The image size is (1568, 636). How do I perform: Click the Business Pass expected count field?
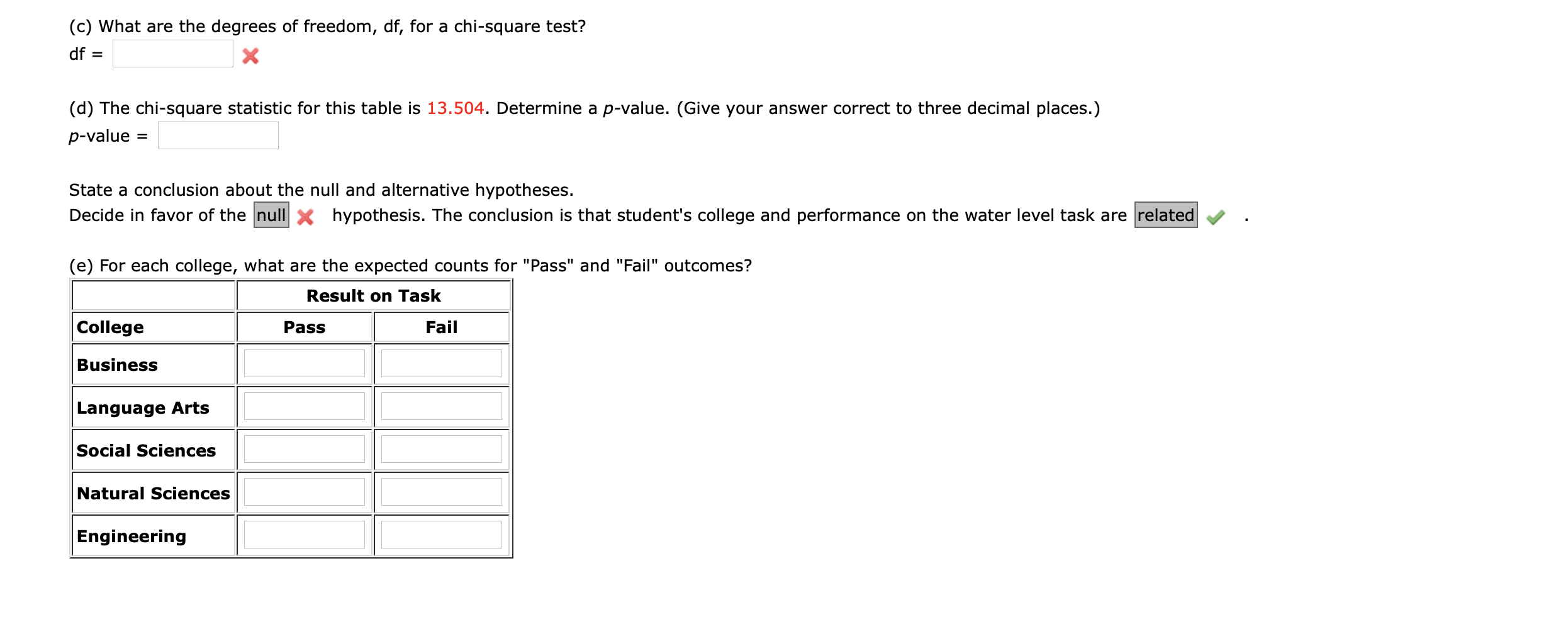[304, 364]
